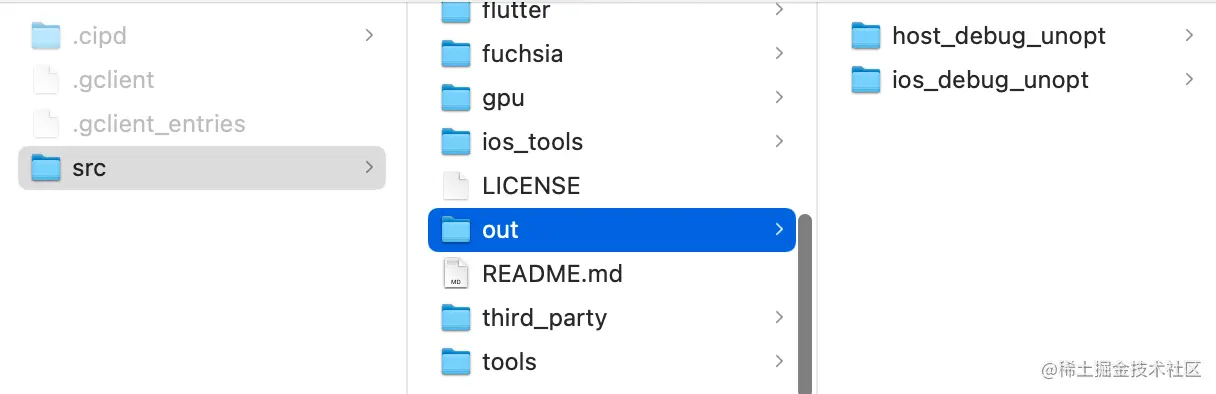The width and height of the screenshot is (1216, 394).
Task: Click the gpu folder icon
Action: pos(456,98)
